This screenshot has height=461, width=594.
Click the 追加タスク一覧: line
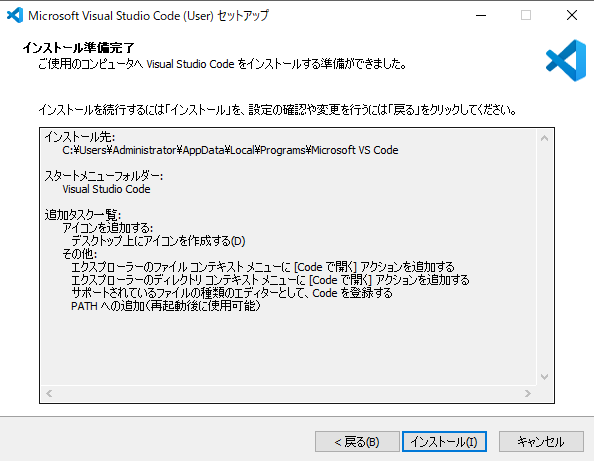[x=83, y=215]
